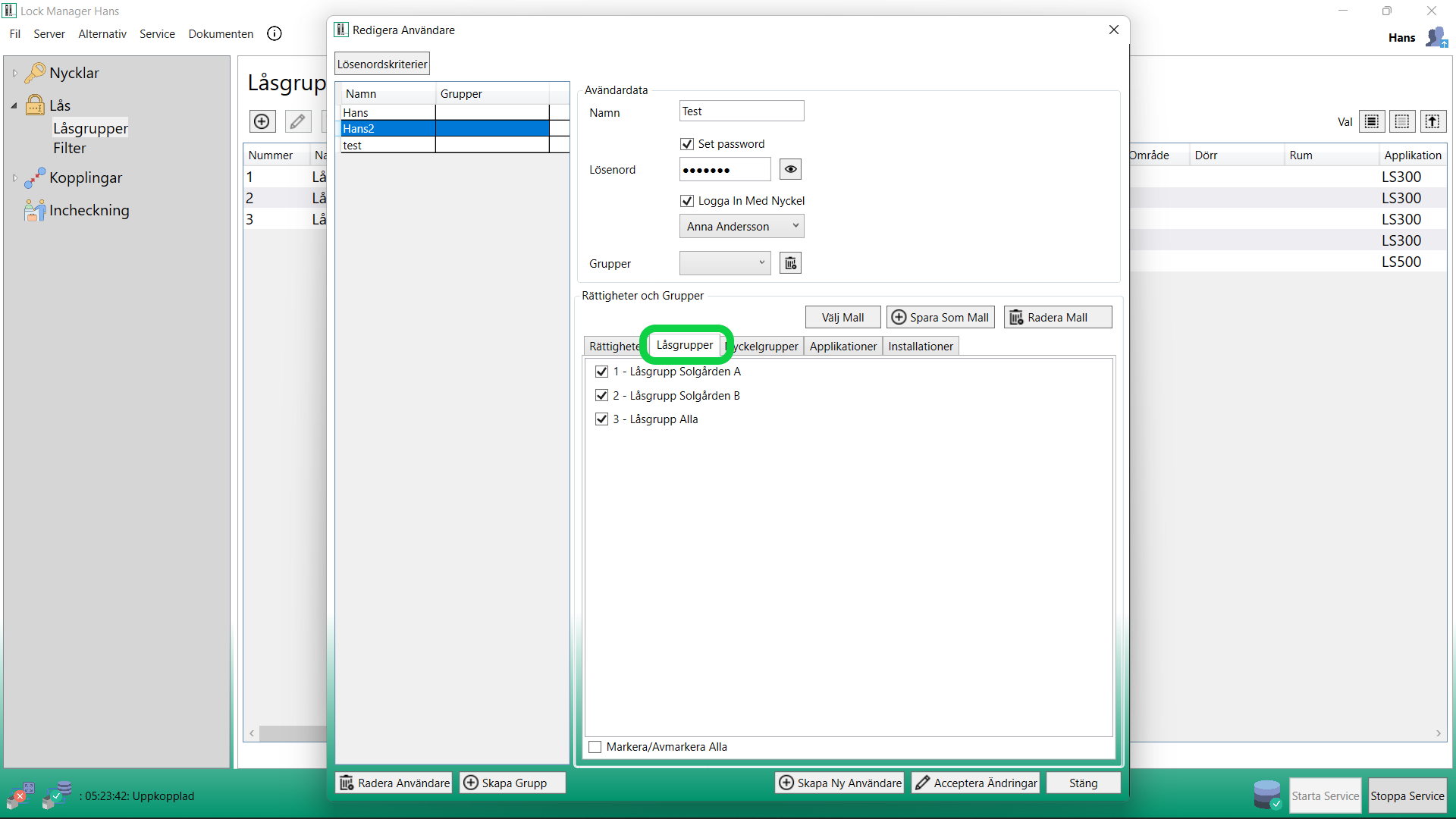The width and height of the screenshot is (1456, 819).
Task: Uncheck 2 - Låsgrupp Solgården B
Action: click(x=602, y=396)
